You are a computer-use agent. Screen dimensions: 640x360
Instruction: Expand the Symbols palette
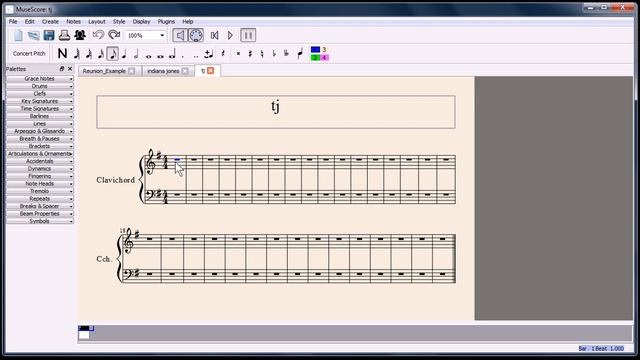click(x=40, y=221)
